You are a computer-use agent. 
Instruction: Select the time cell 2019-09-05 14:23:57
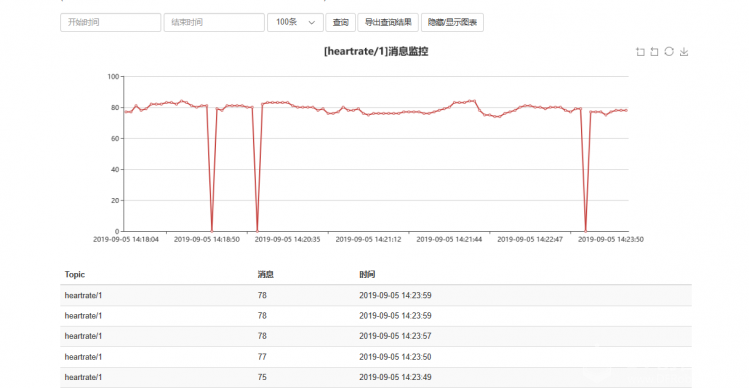[395, 336]
